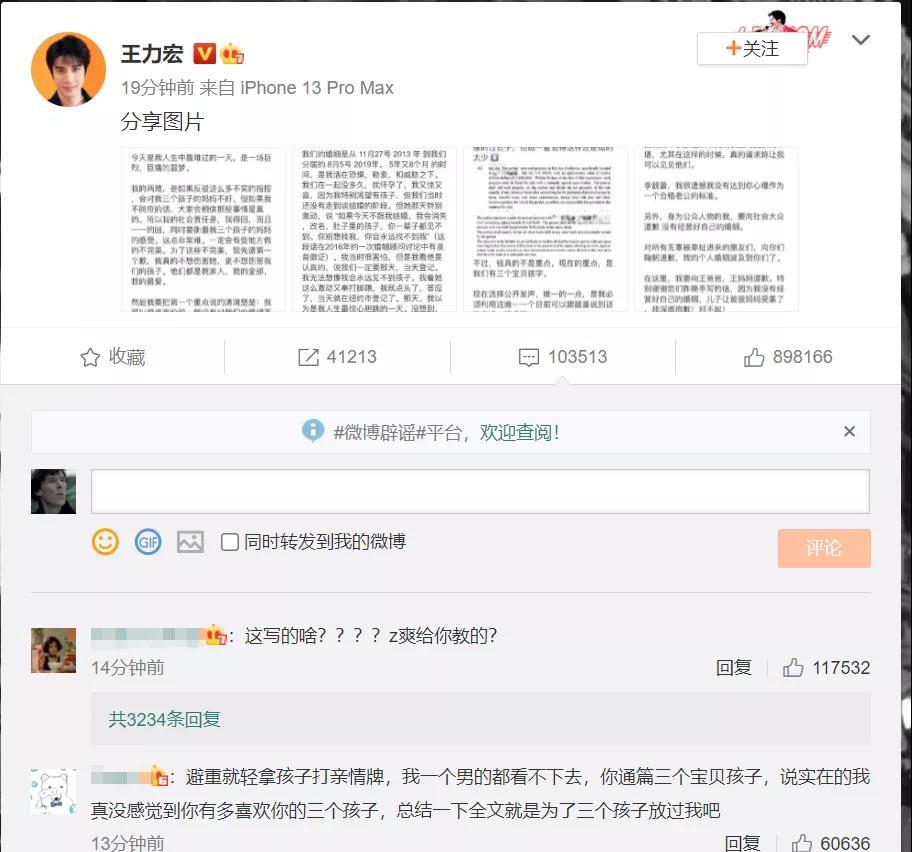
Task: Repost the post showing 41213 shares
Action: [x=337, y=357]
